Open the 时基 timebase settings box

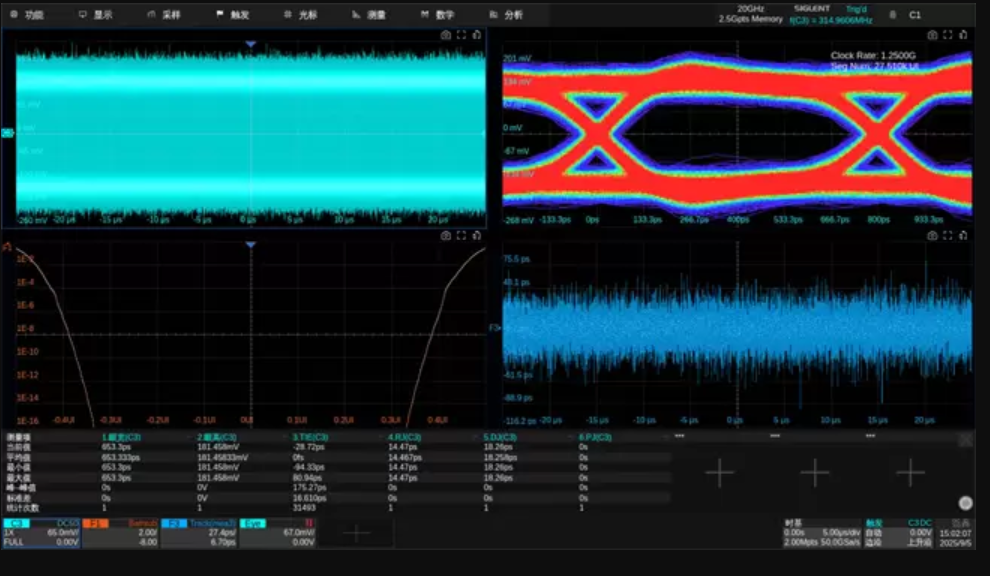tap(820, 532)
